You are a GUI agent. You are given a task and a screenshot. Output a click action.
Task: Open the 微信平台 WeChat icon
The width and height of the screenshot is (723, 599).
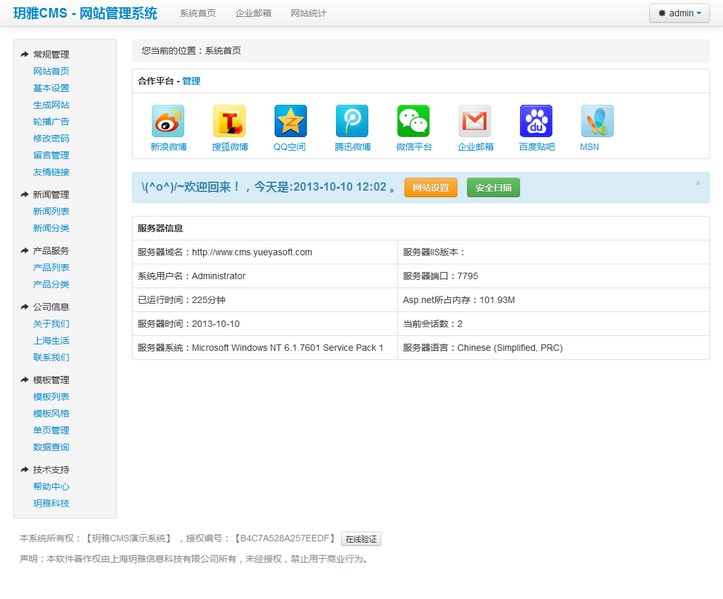pyautogui.click(x=413, y=121)
